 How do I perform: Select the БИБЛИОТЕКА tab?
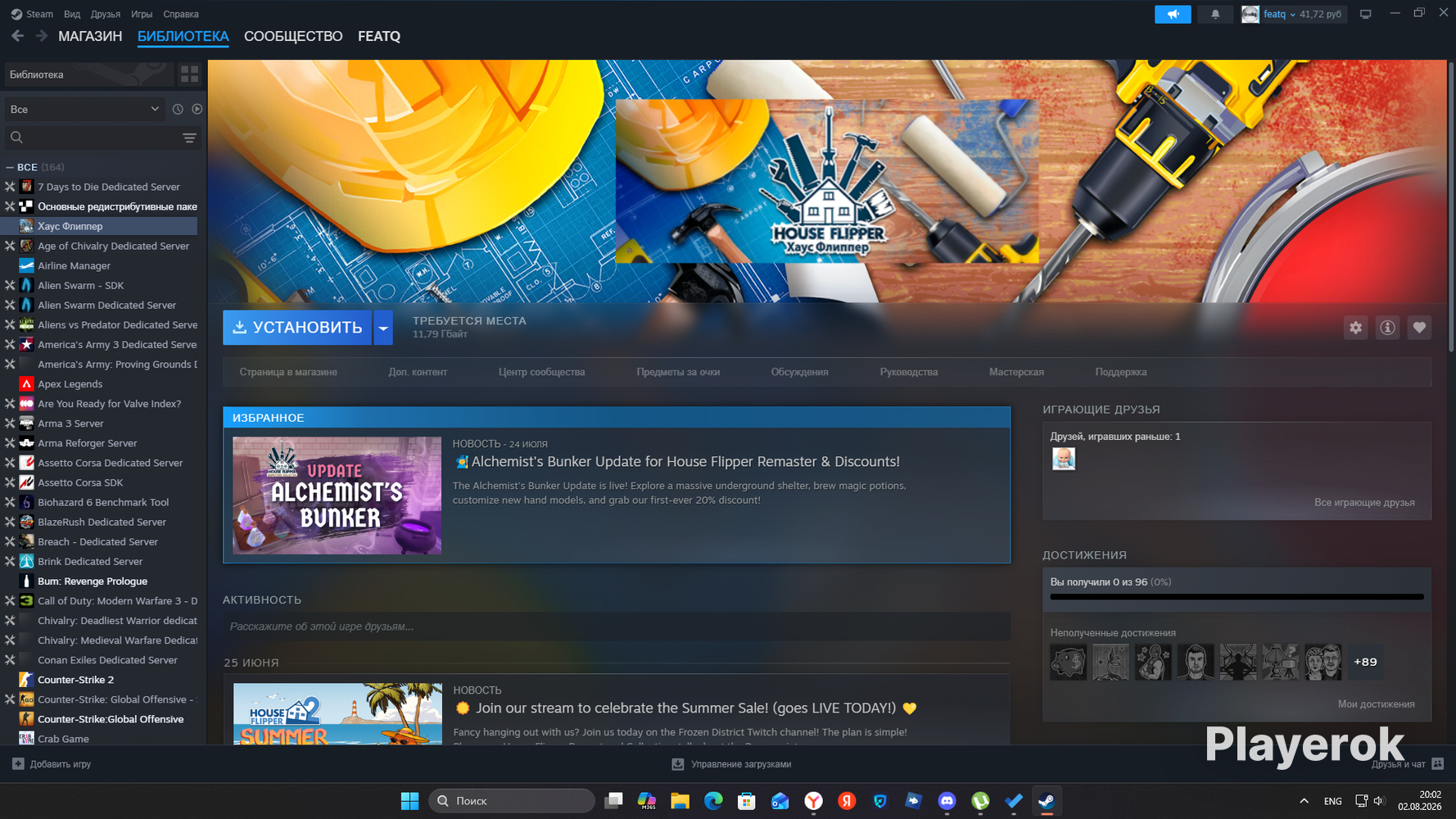(x=183, y=36)
